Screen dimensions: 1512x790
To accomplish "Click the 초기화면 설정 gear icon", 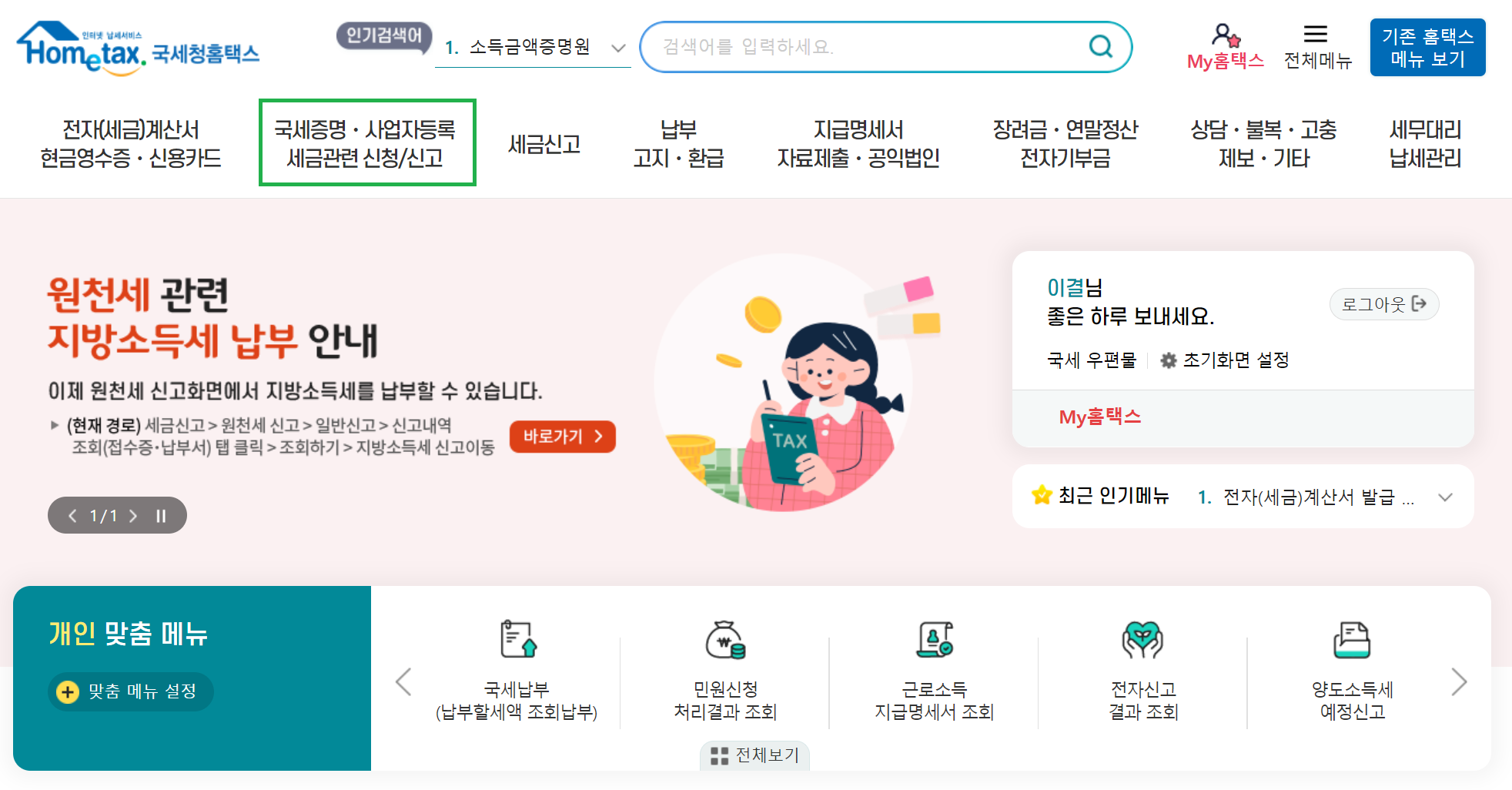I will coord(1169,360).
